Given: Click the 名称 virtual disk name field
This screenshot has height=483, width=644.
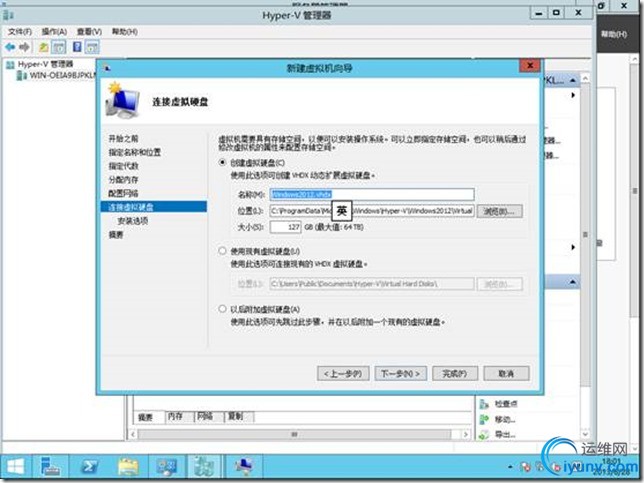Looking at the screenshot, I should pos(372,194).
